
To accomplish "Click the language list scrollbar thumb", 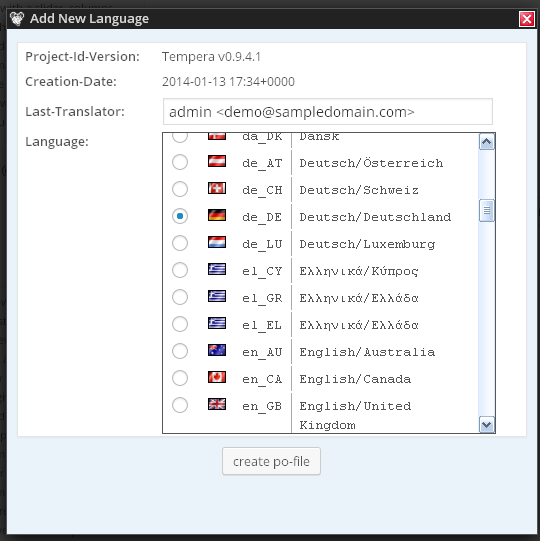I will tap(487, 210).
